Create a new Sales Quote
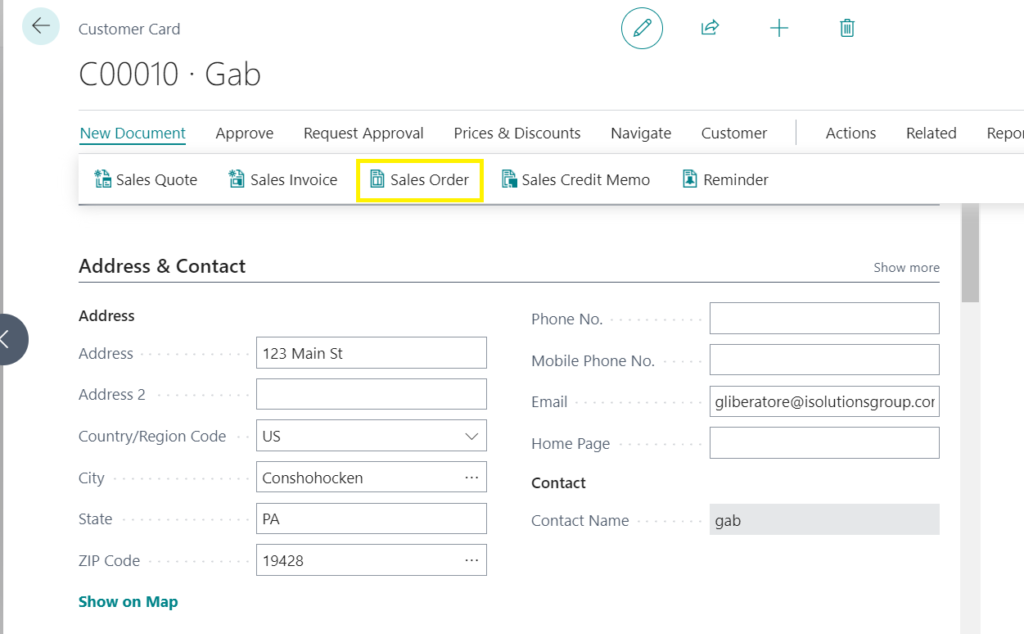Image resolution: width=1024 pixels, height=634 pixels. 146,180
